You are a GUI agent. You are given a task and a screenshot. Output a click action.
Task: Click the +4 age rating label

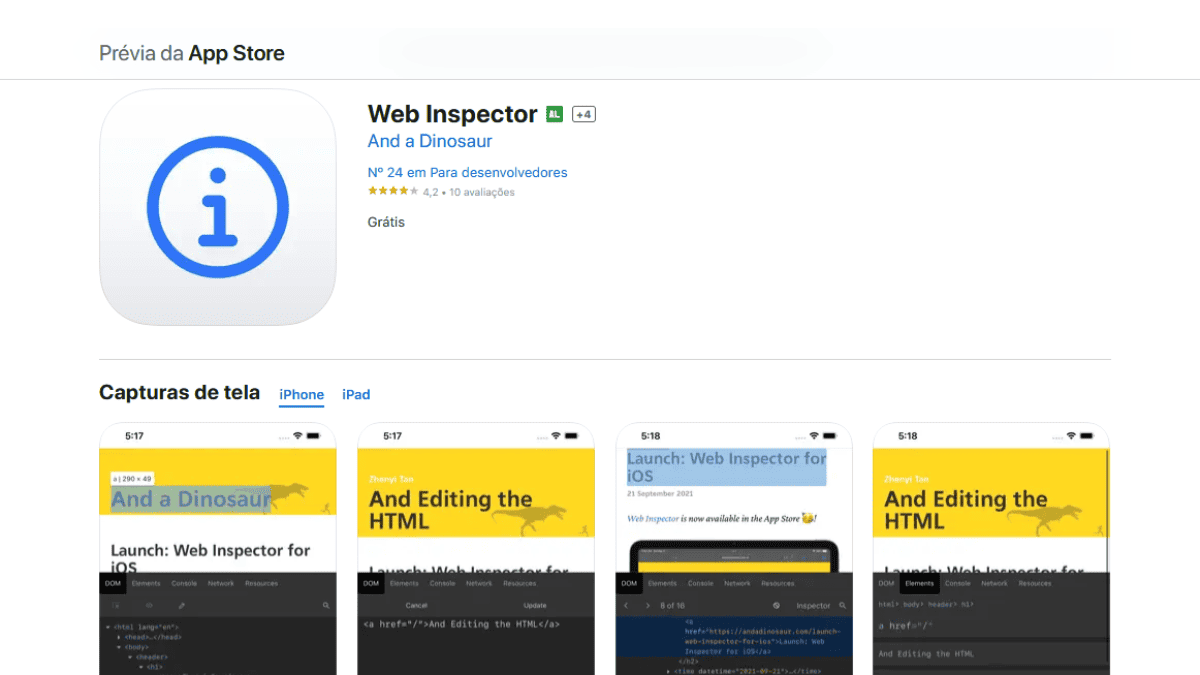pos(583,115)
